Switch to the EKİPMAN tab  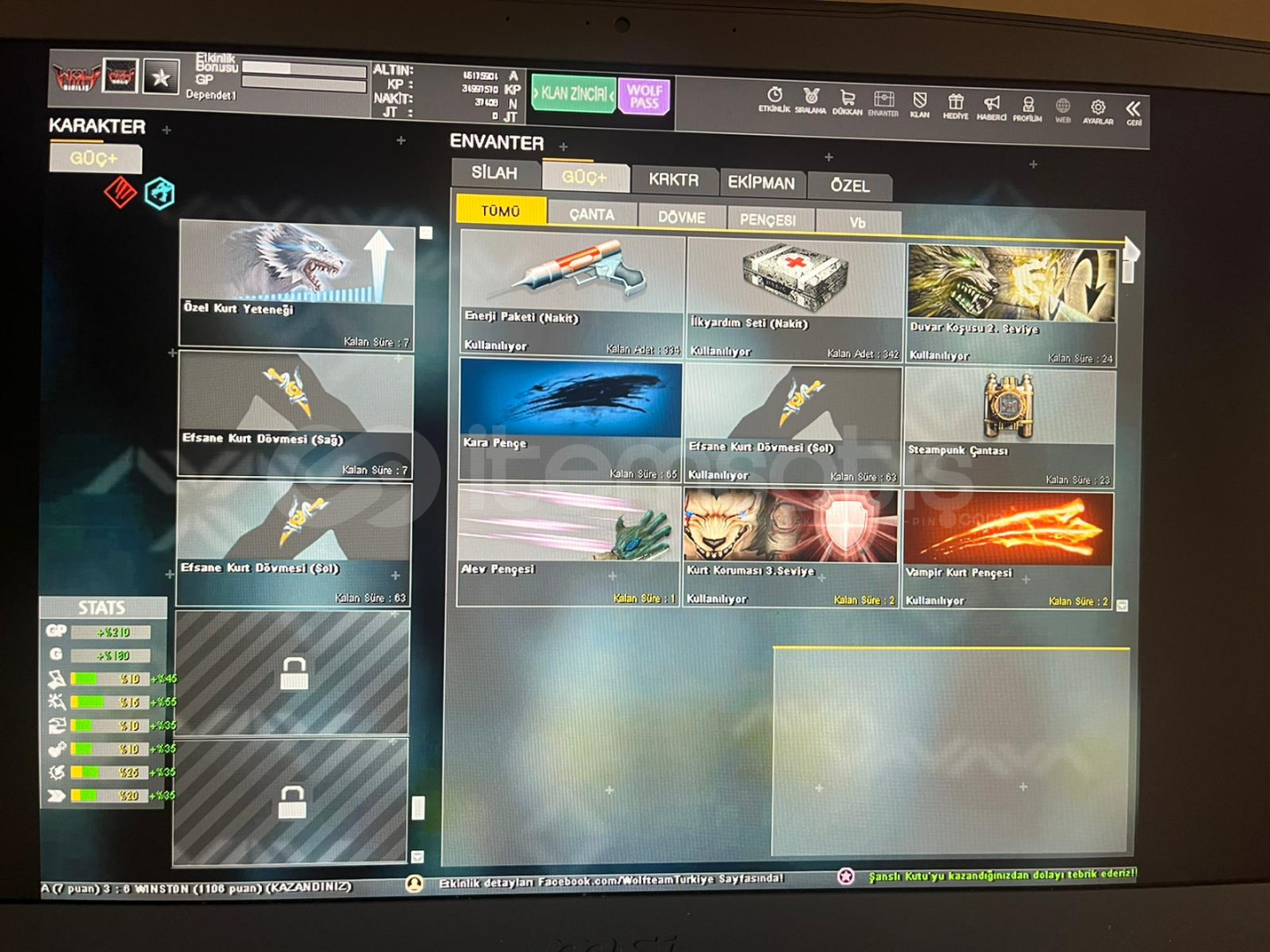[761, 182]
